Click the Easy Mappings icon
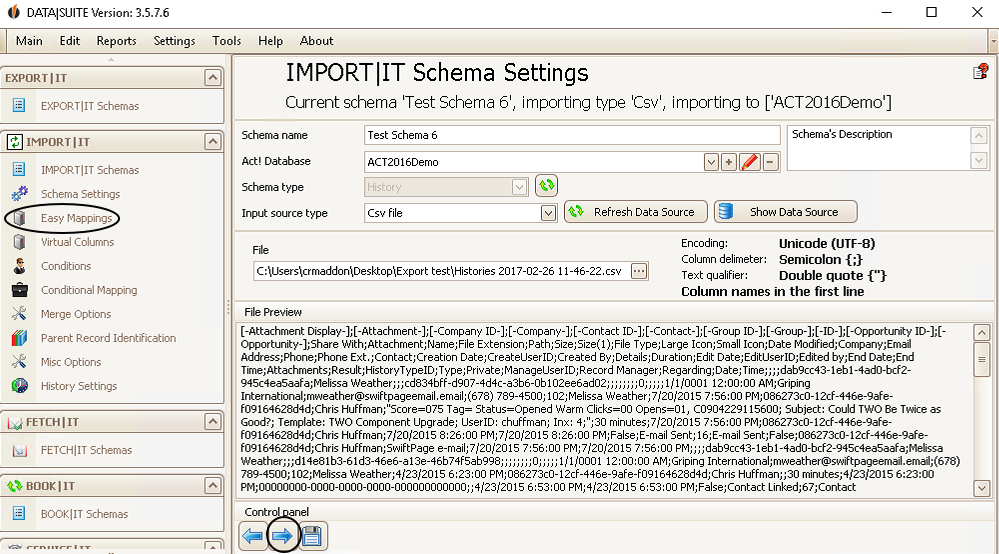Image resolution: width=999 pixels, height=554 pixels. coord(20,218)
